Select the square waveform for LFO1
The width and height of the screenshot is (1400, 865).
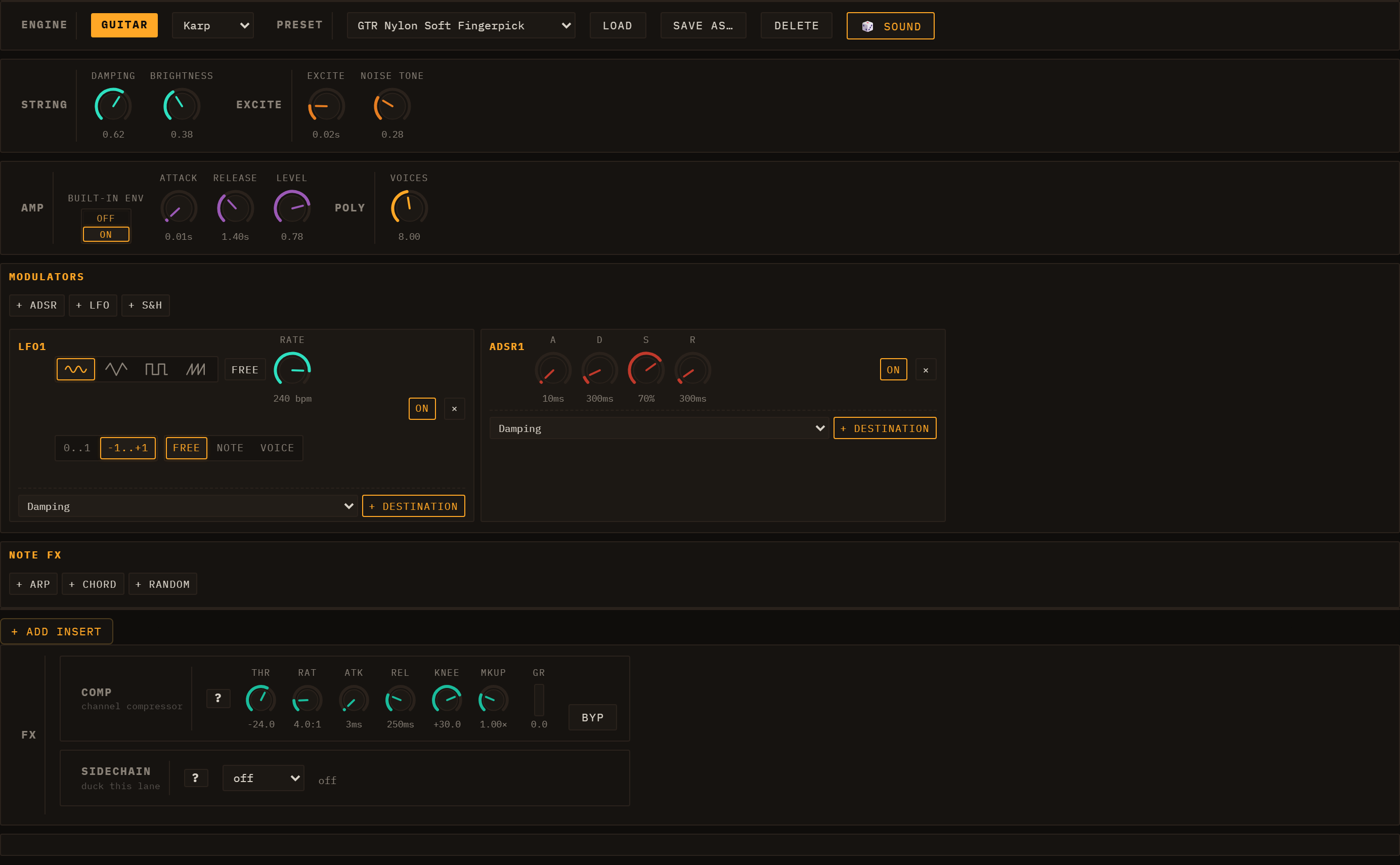156,370
